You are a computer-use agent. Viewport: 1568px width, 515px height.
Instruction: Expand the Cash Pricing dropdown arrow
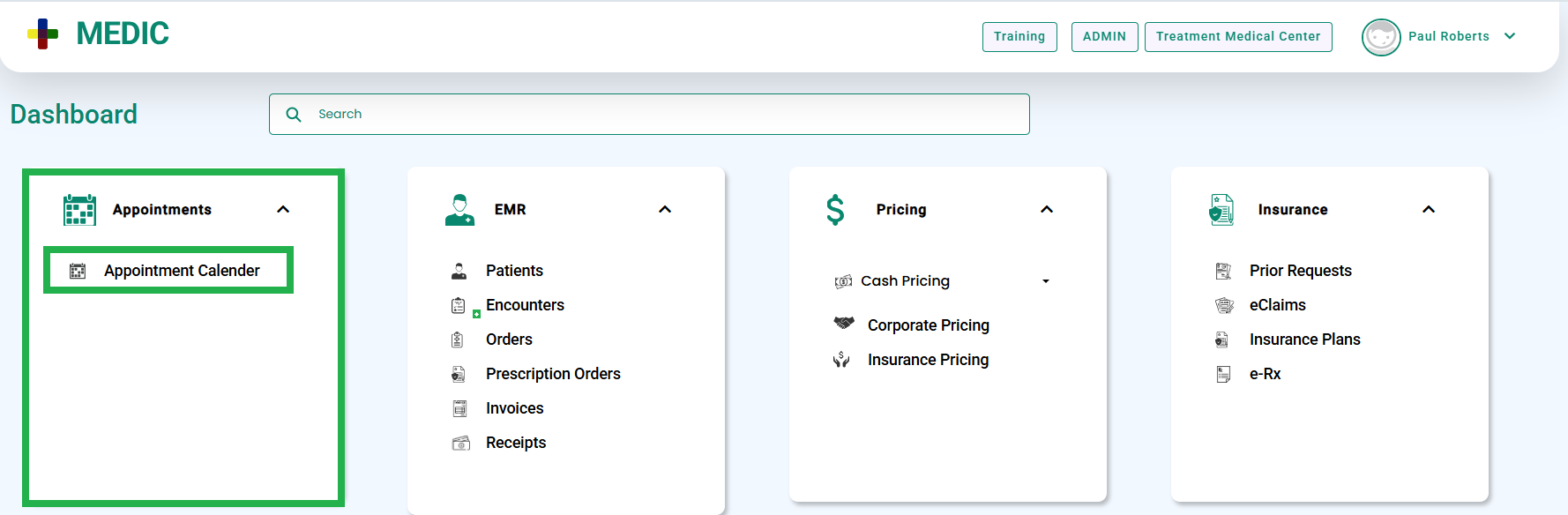tap(1046, 281)
